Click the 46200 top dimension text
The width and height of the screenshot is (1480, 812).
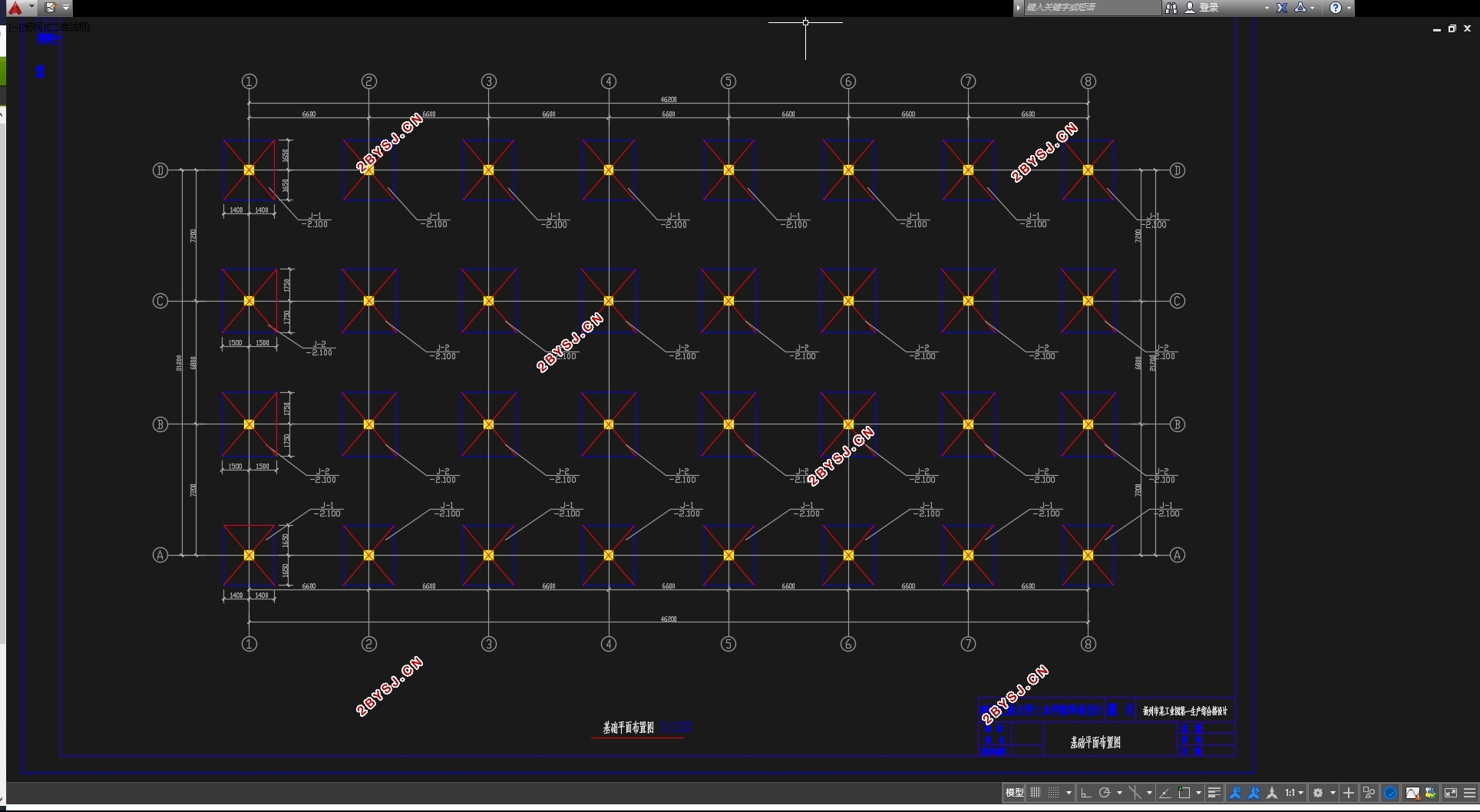point(669,100)
